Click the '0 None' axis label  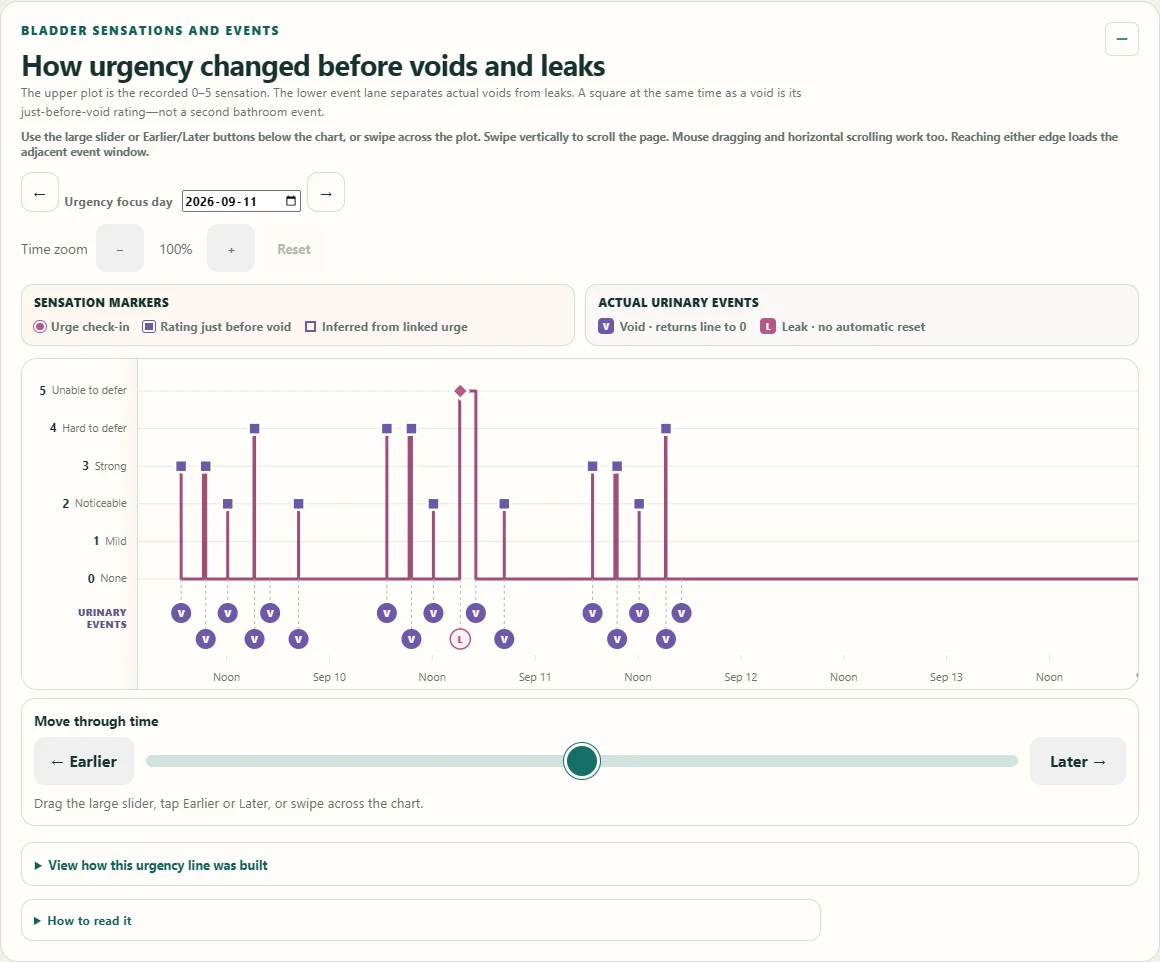[x=107, y=578]
